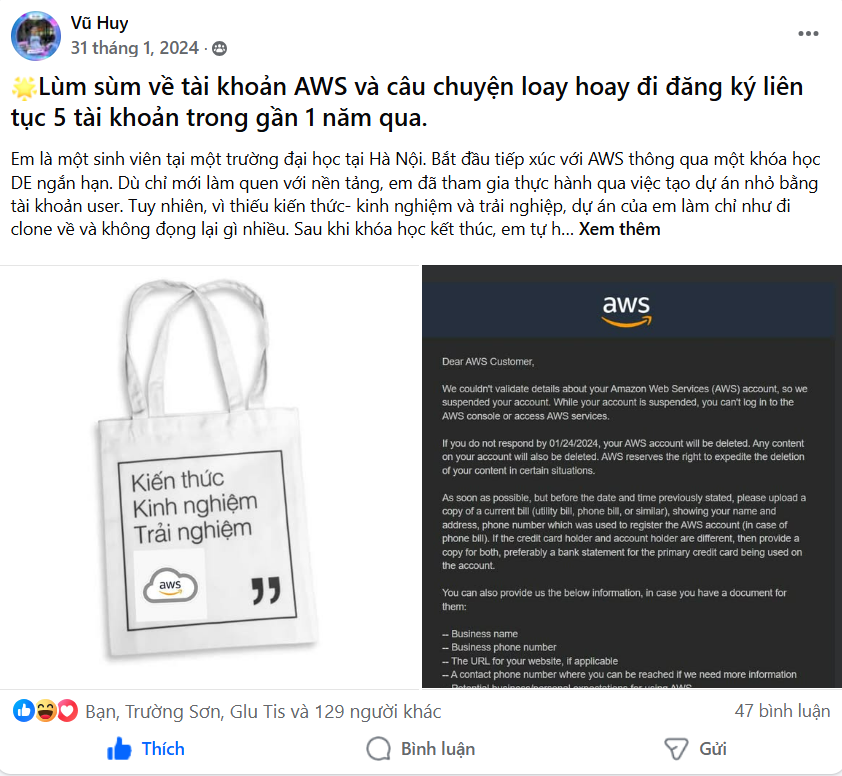Expand the post with "Xem thêm"
The width and height of the screenshot is (842, 776).
coord(619,229)
